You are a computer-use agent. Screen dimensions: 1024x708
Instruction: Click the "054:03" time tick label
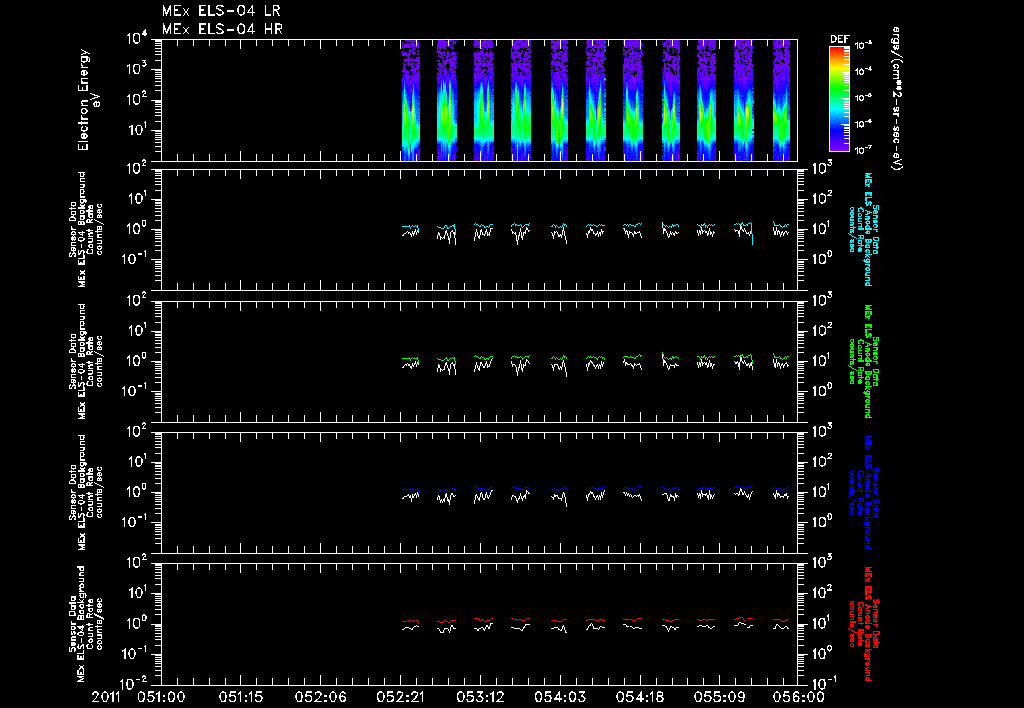[560, 697]
